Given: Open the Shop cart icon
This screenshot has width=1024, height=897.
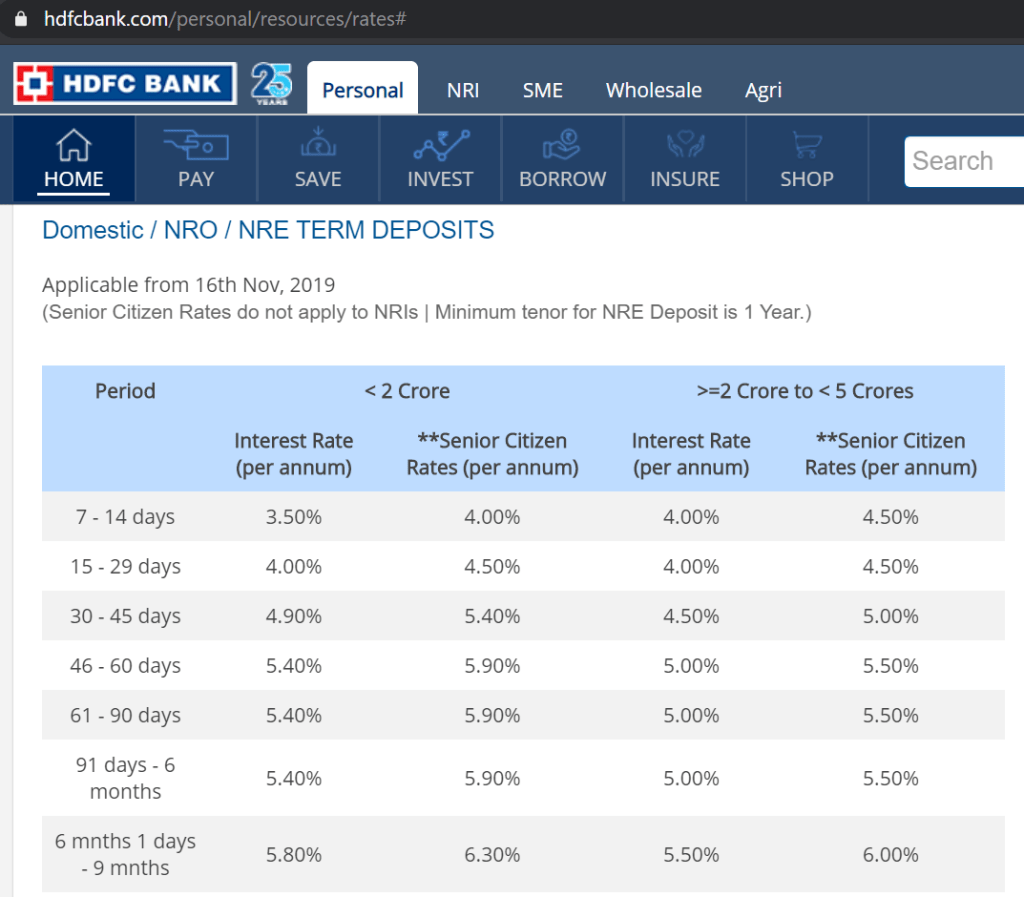Looking at the screenshot, I should [x=806, y=147].
